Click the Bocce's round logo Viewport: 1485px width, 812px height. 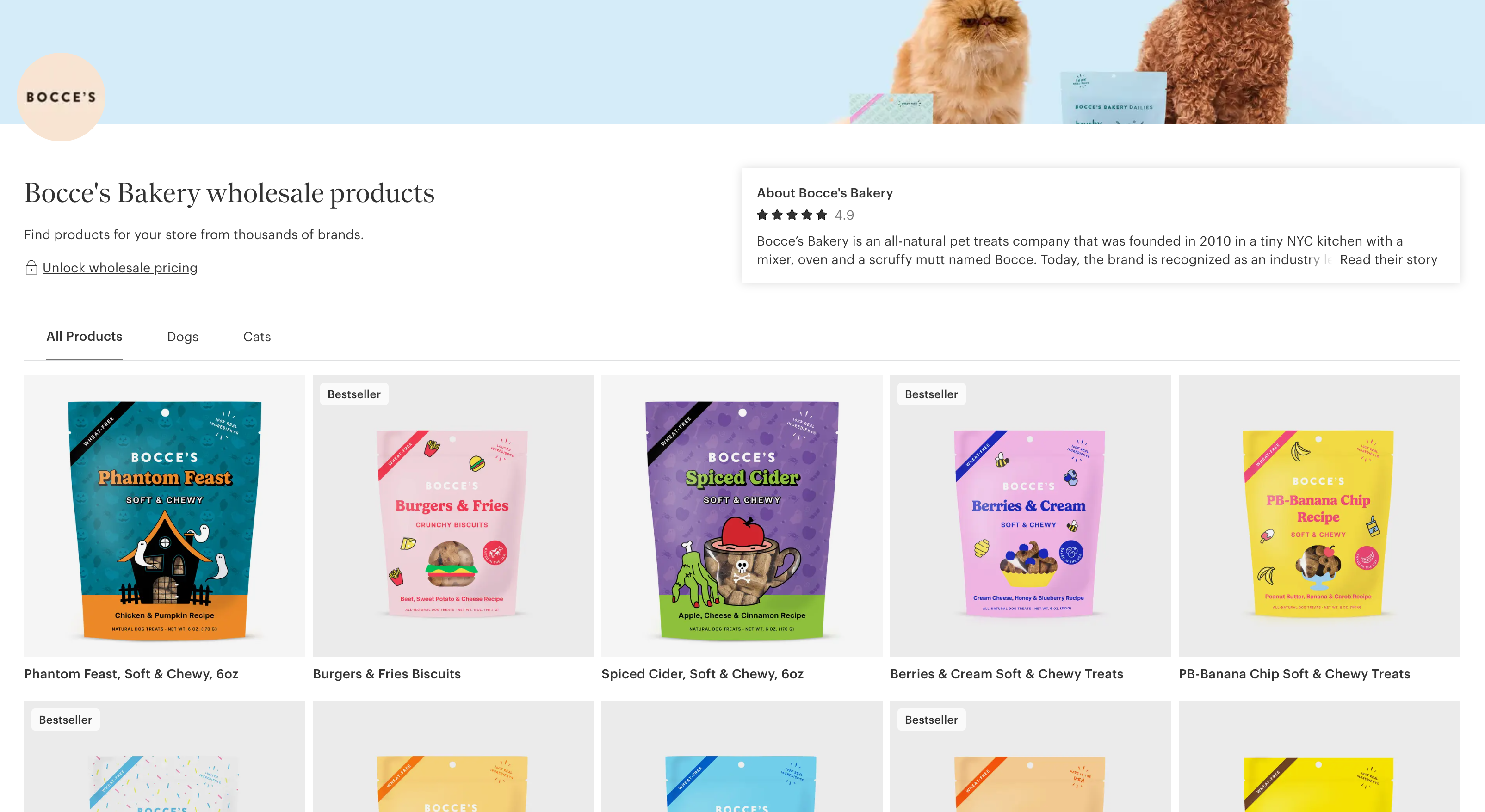[61, 97]
